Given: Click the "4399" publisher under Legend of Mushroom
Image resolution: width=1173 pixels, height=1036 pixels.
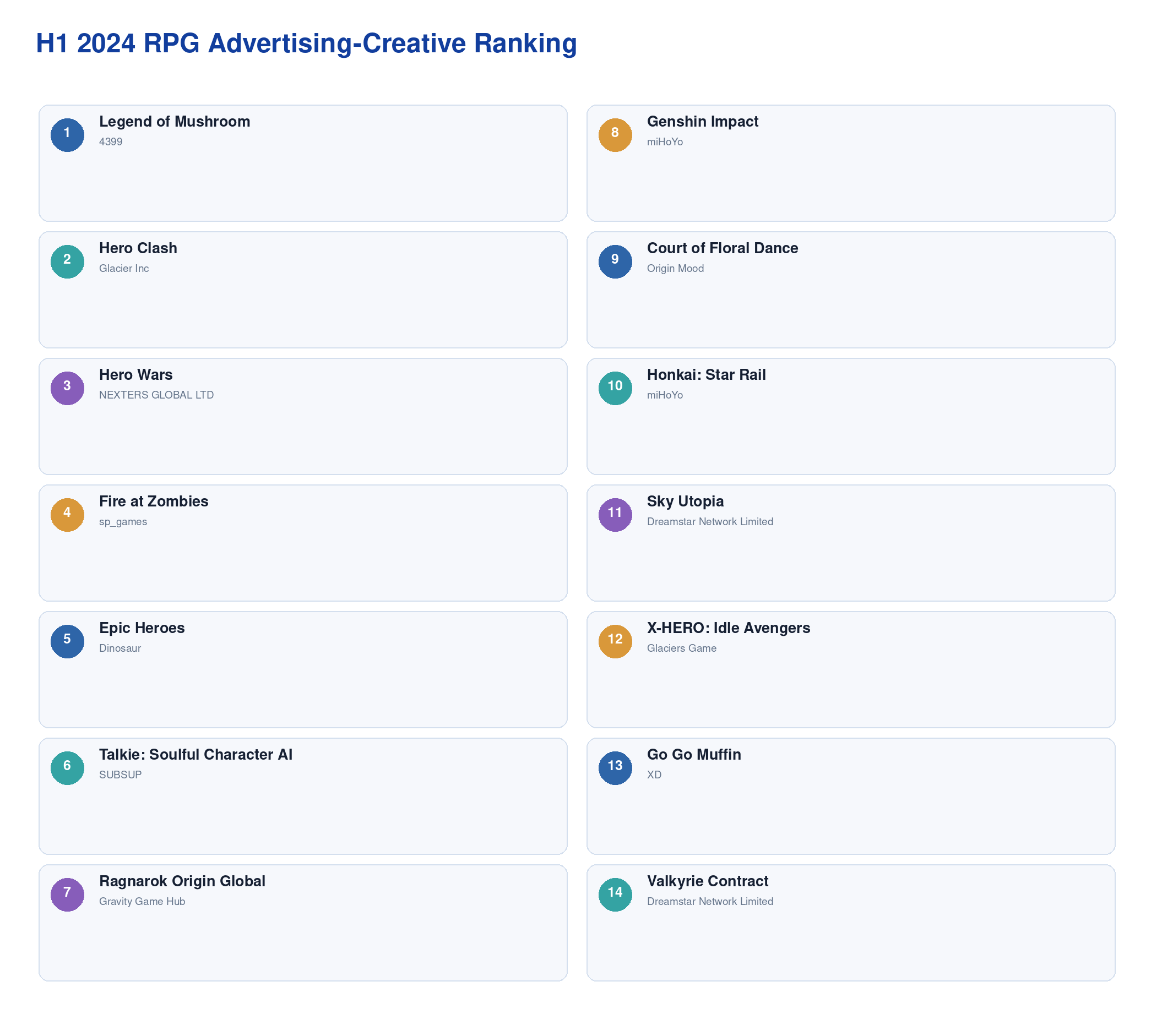Looking at the screenshot, I should point(111,142).
